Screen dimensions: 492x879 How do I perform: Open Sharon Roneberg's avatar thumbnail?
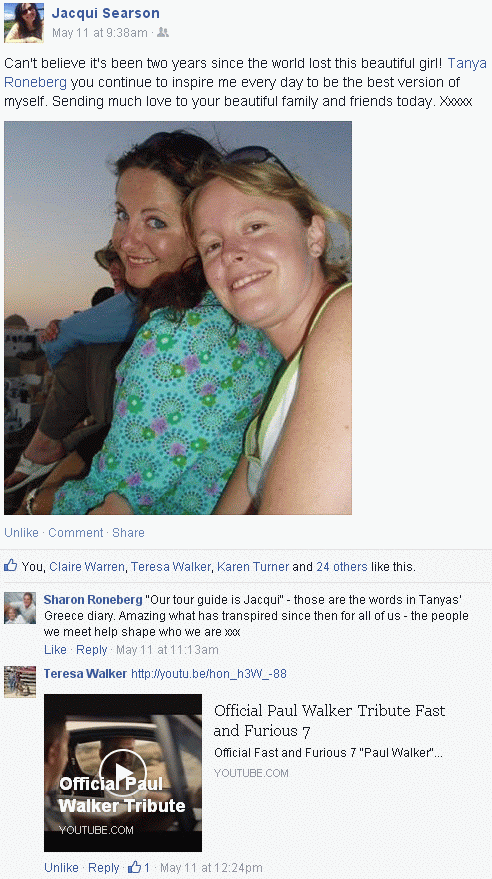pos(20,608)
